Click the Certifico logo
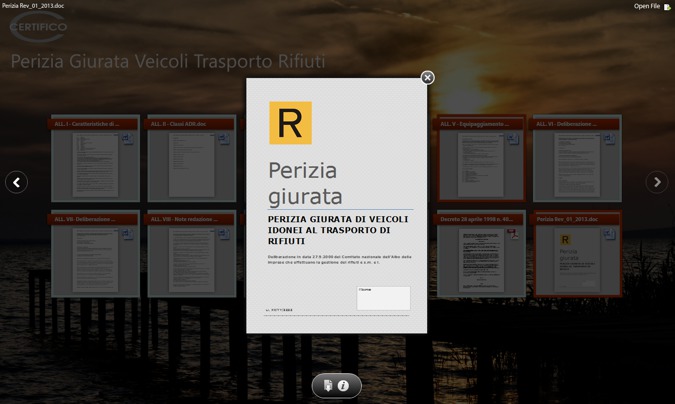This screenshot has width=675, height=404. click(39, 26)
